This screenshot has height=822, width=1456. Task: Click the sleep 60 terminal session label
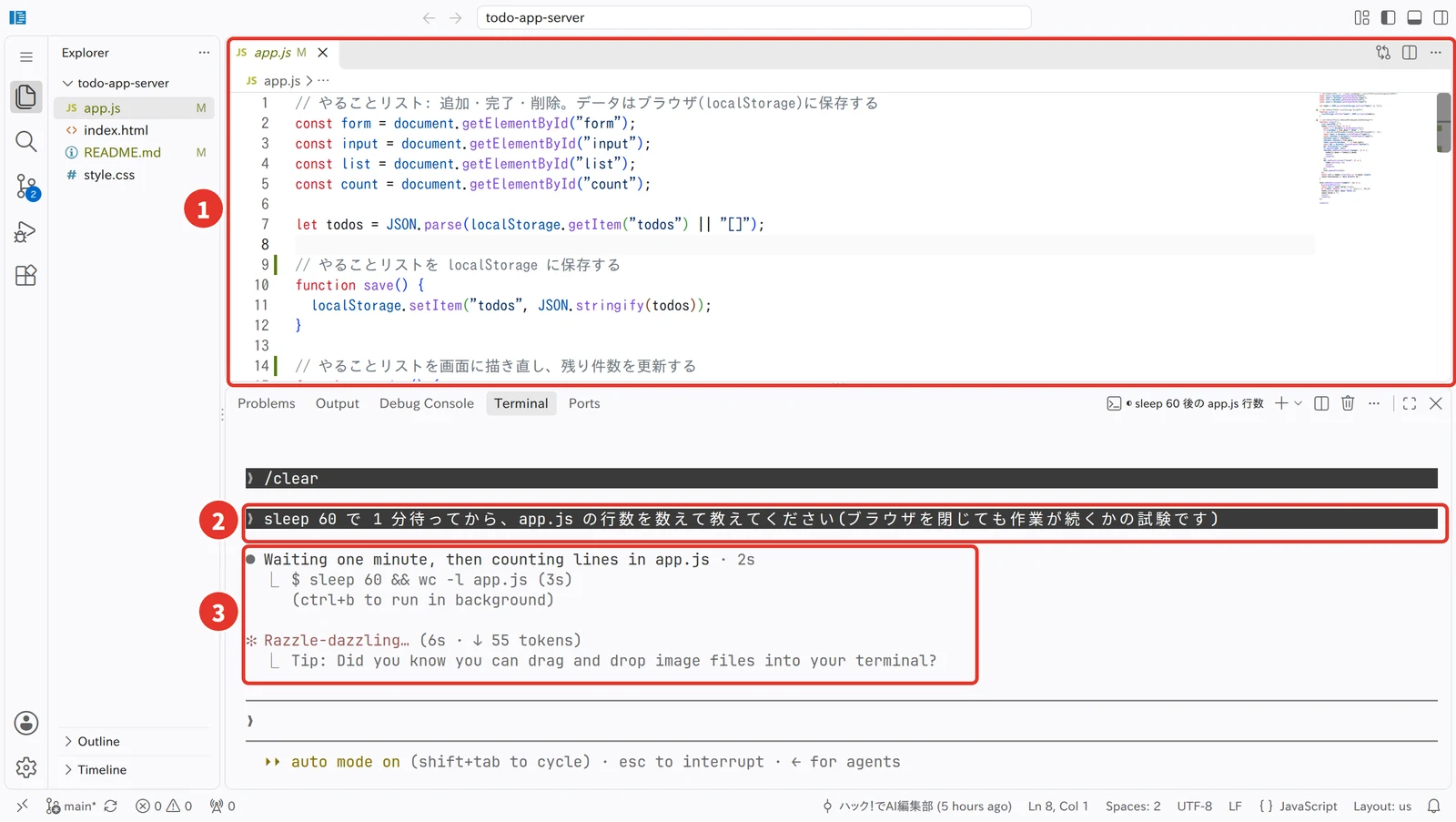tap(1186, 403)
